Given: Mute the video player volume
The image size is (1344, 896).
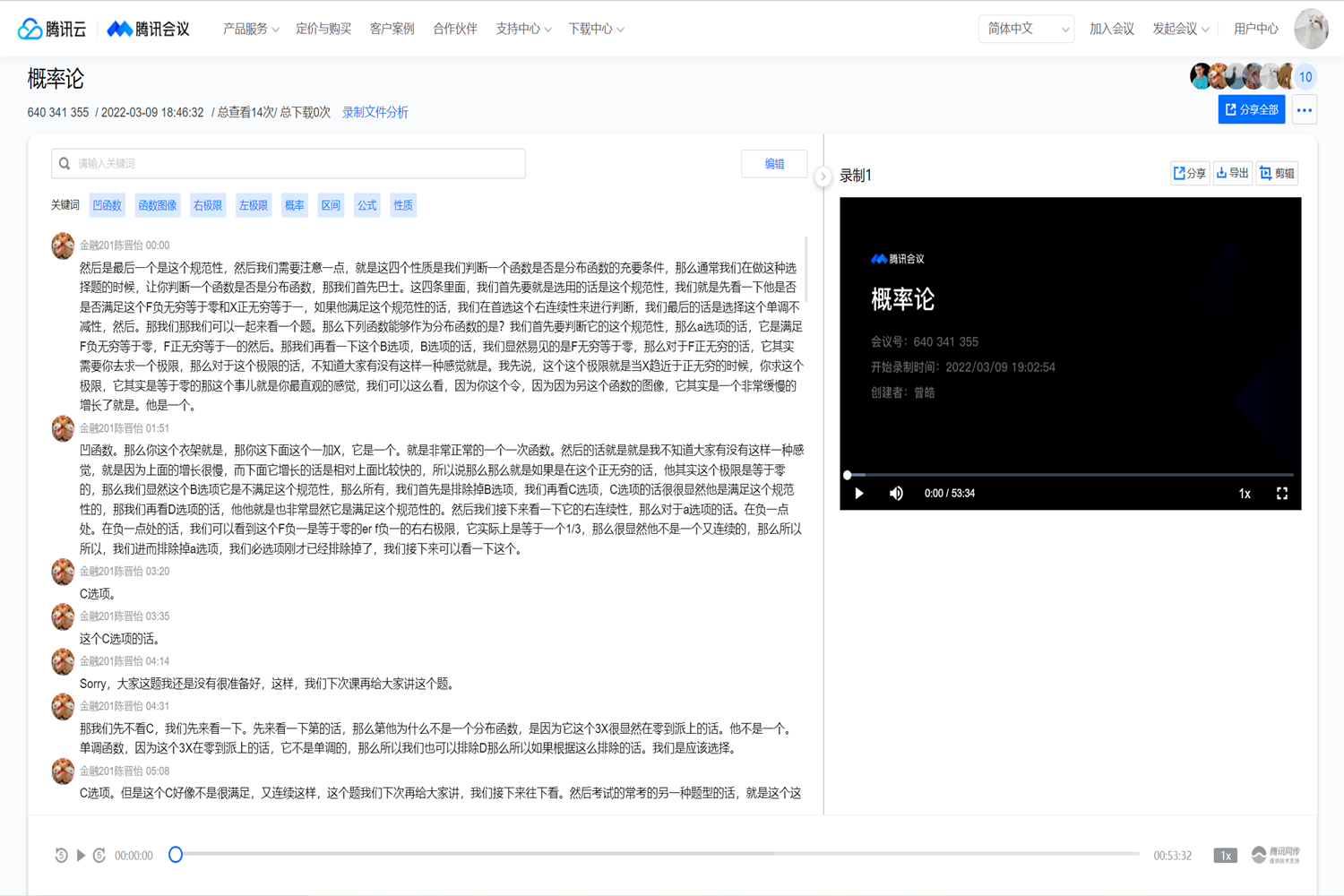Looking at the screenshot, I should [896, 494].
